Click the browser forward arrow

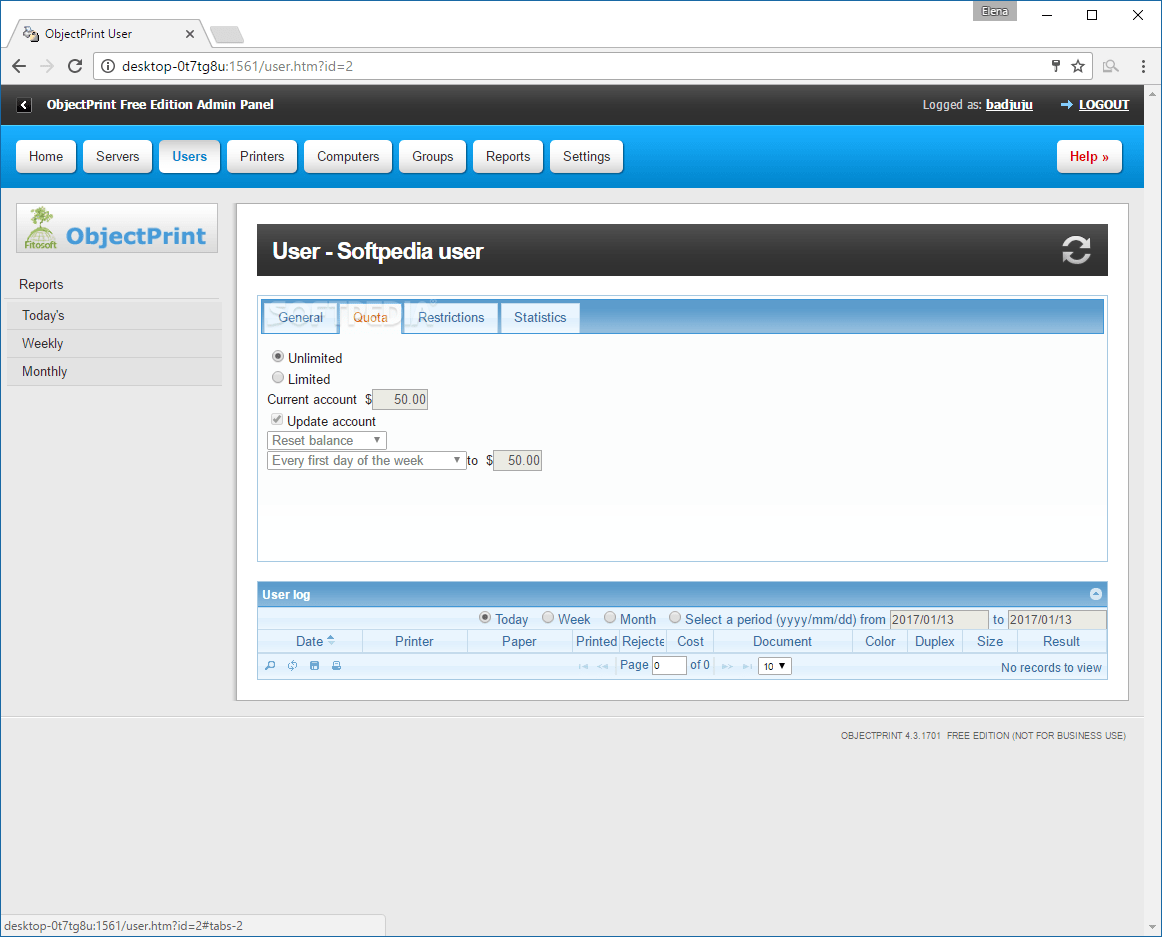pos(47,66)
